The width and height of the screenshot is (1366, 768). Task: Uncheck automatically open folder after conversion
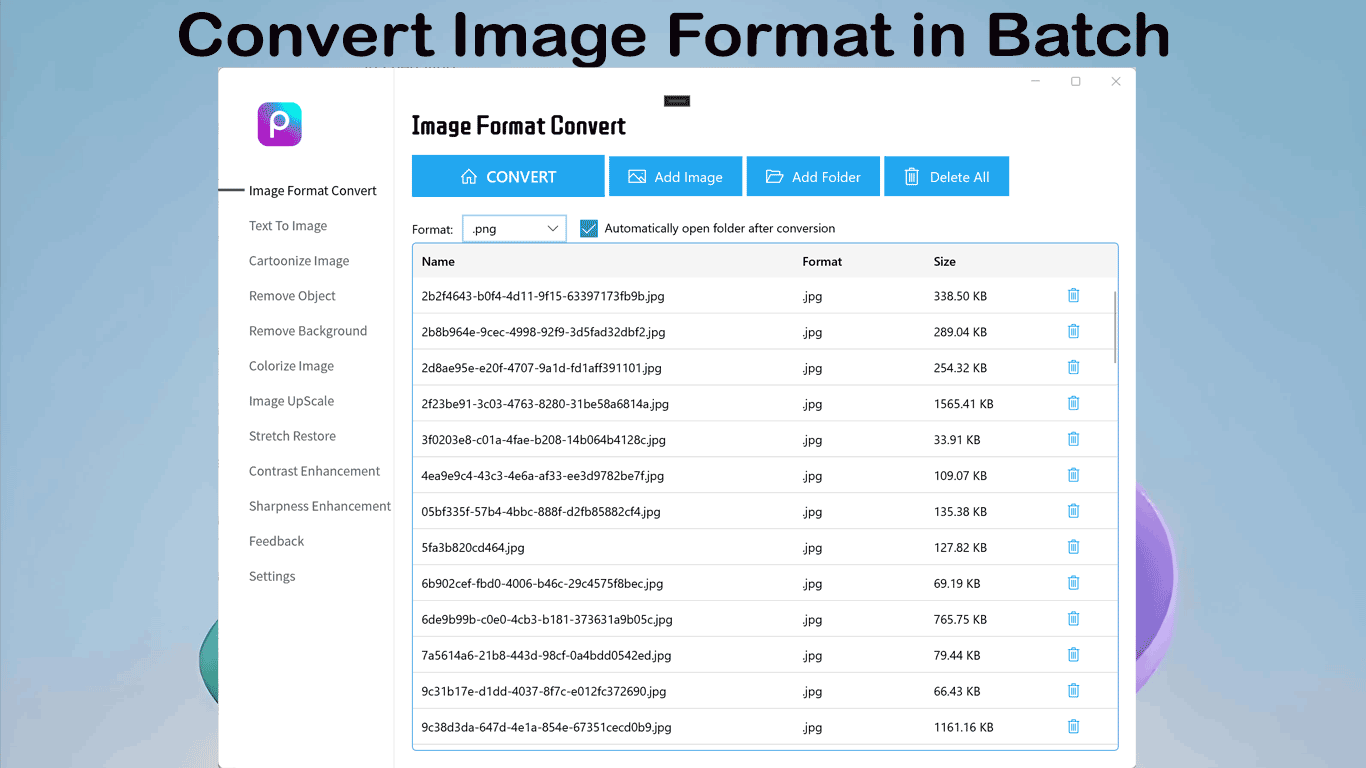pyautogui.click(x=588, y=228)
